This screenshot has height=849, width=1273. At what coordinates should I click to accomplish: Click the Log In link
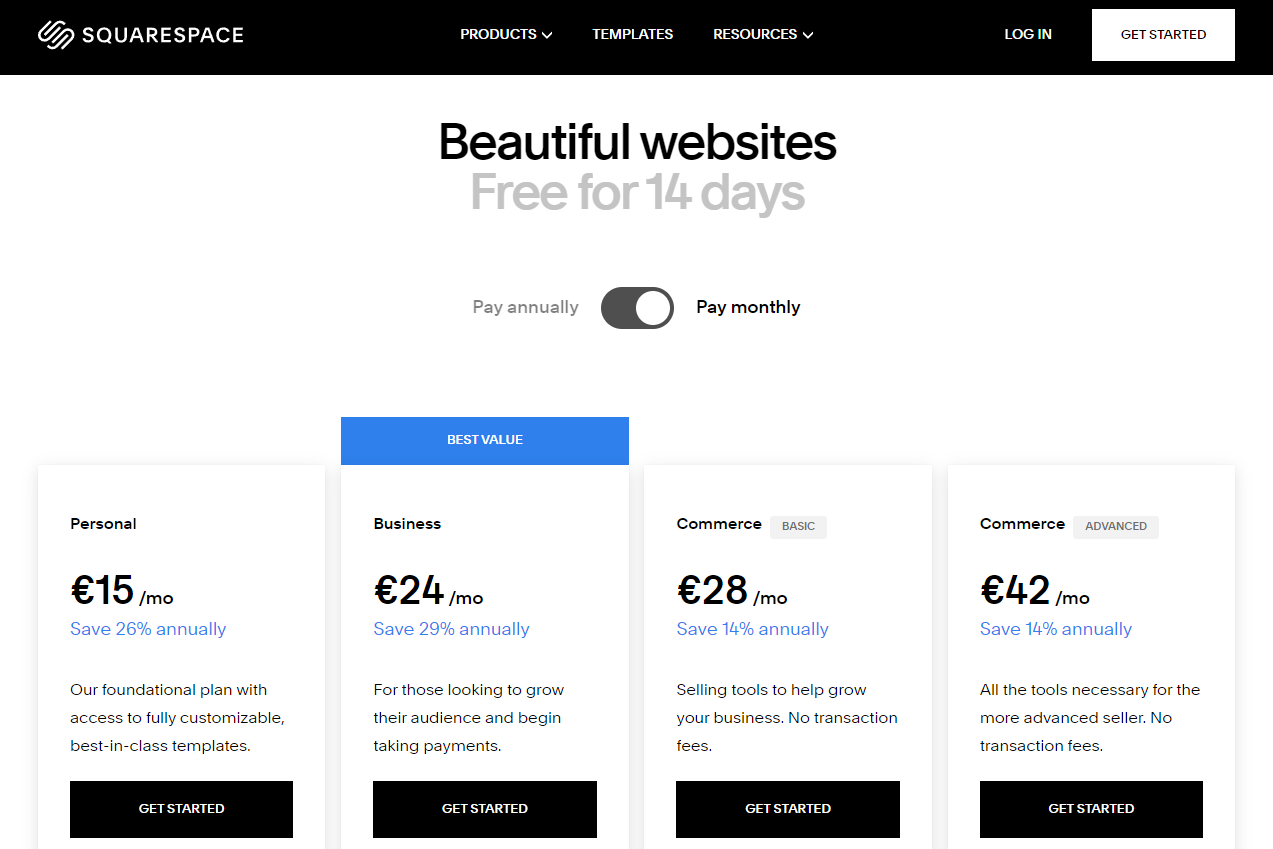[1027, 34]
